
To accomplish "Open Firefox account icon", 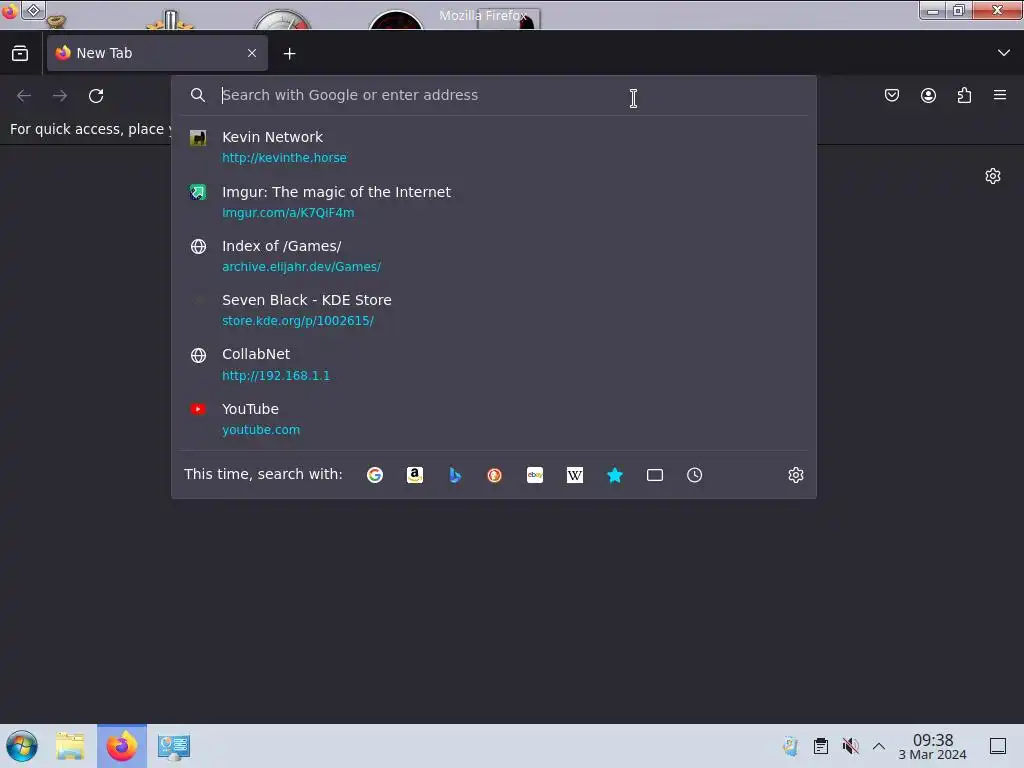I will point(928,95).
